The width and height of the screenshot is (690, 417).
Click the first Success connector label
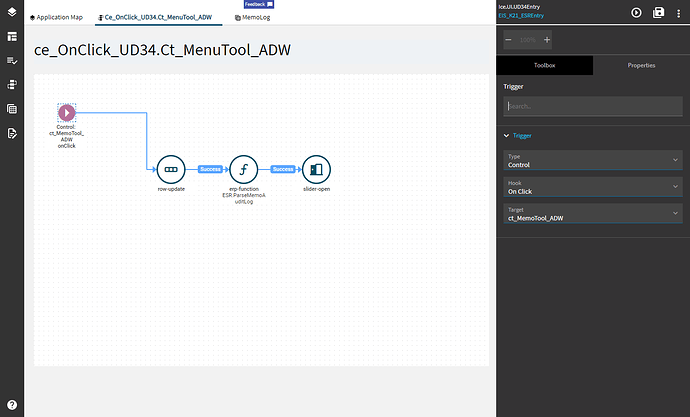click(210, 169)
